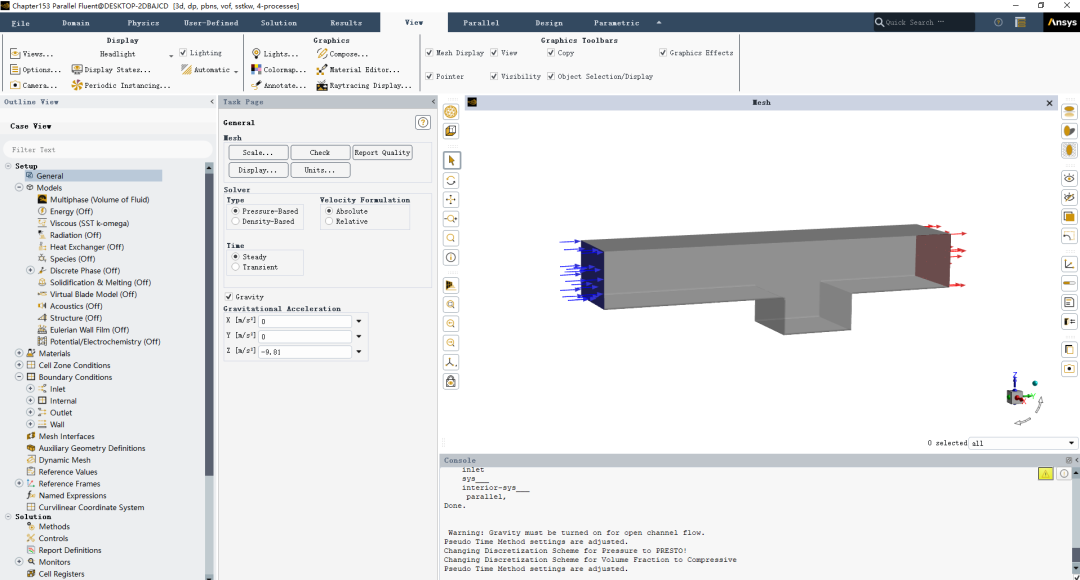Activate the pan view tool
The image size is (1080, 580).
pyautogui.click(x=451, y=200)
